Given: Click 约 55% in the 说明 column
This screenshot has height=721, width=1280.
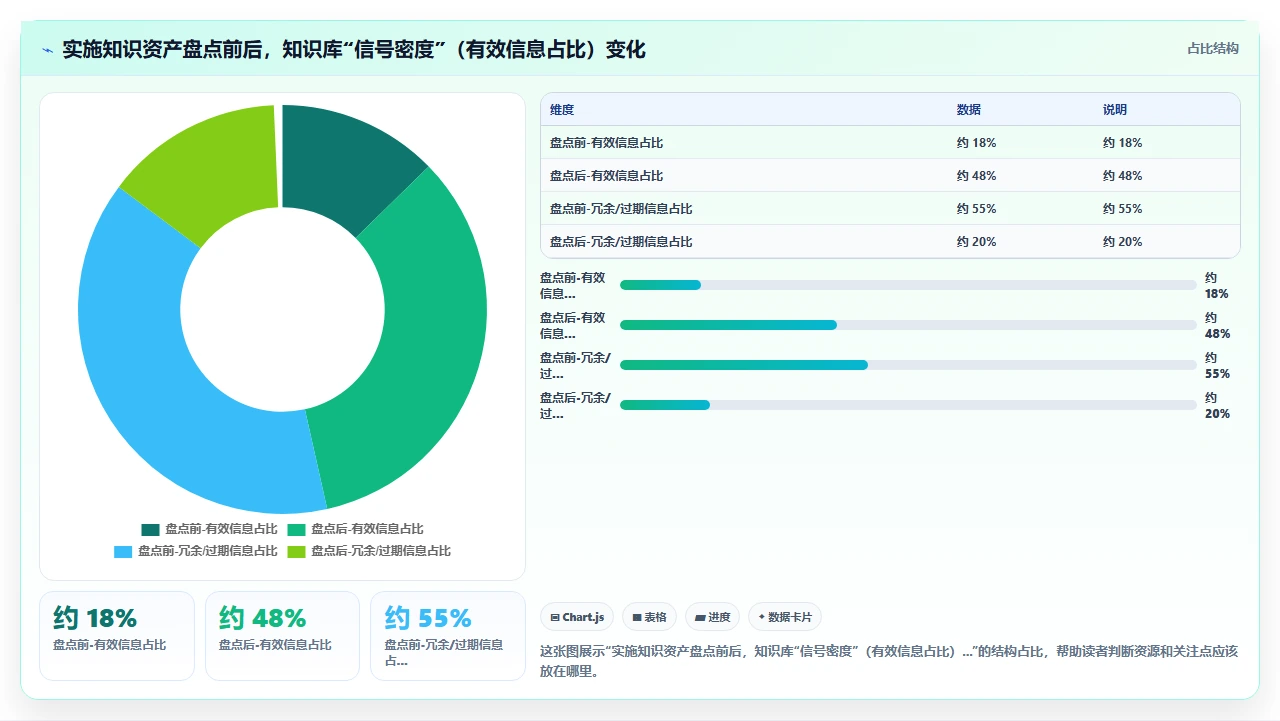Looking at the screenshot, I should point(1123,209).
